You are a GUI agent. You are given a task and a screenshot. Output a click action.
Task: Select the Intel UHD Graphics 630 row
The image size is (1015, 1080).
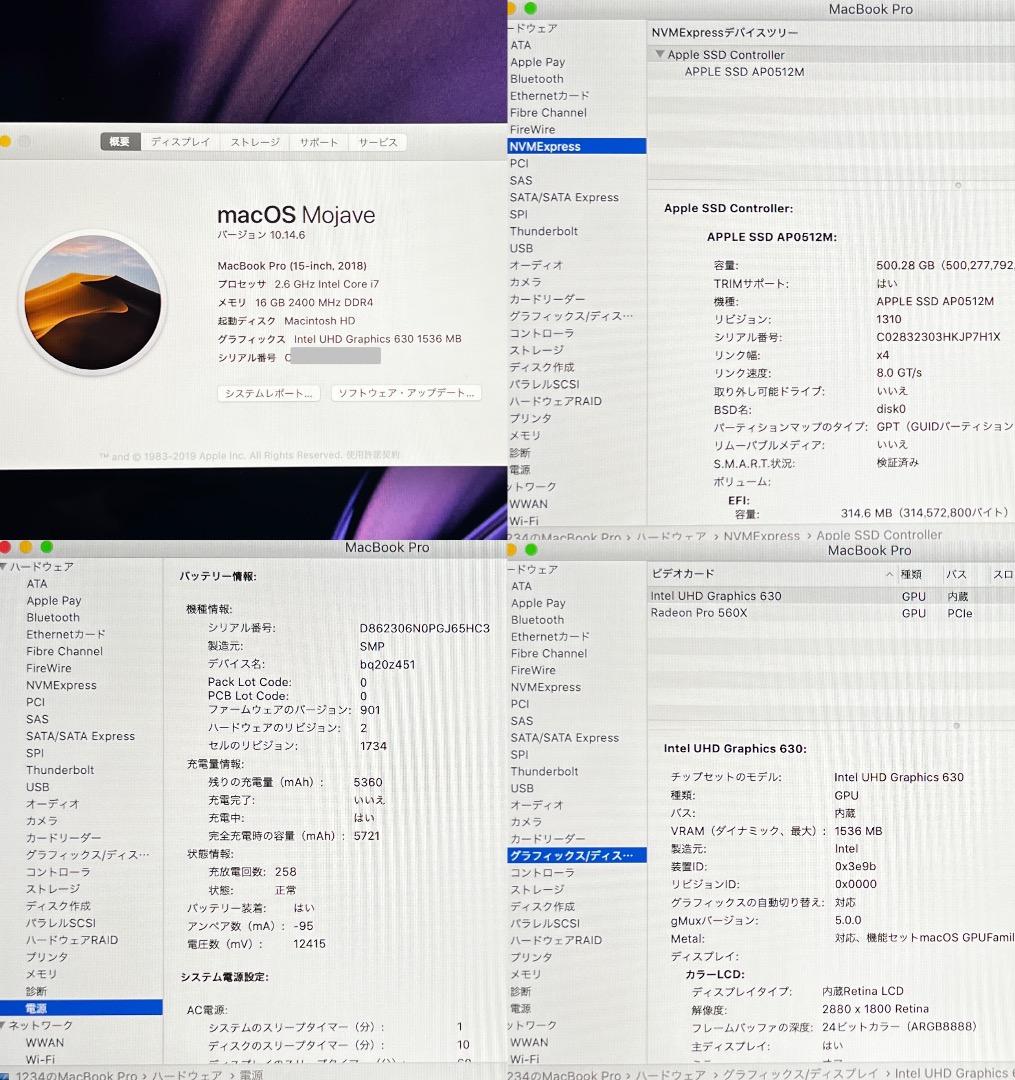(716, 595)
